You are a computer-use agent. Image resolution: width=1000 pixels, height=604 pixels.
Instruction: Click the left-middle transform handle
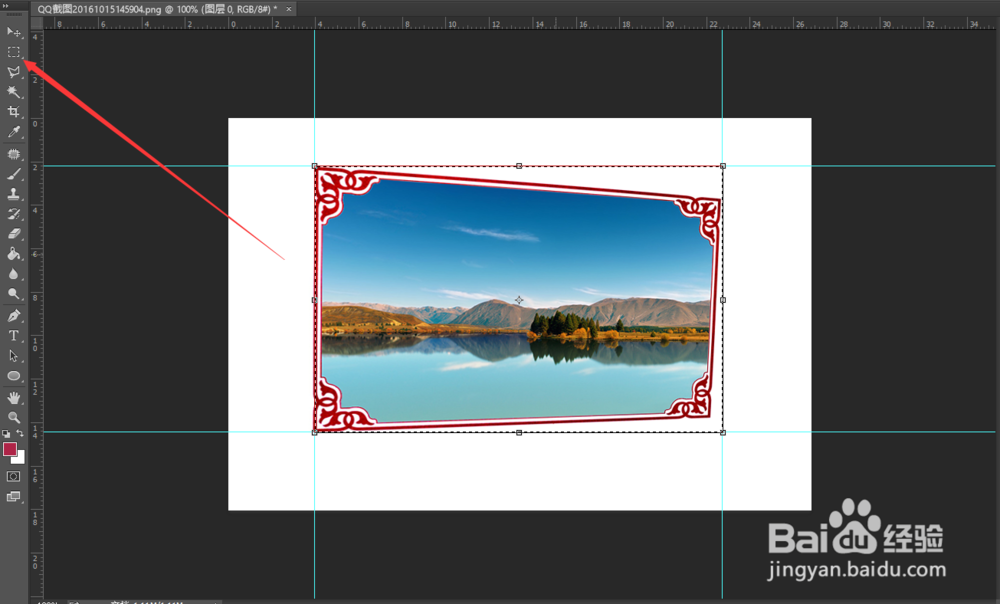coord(314,300)
